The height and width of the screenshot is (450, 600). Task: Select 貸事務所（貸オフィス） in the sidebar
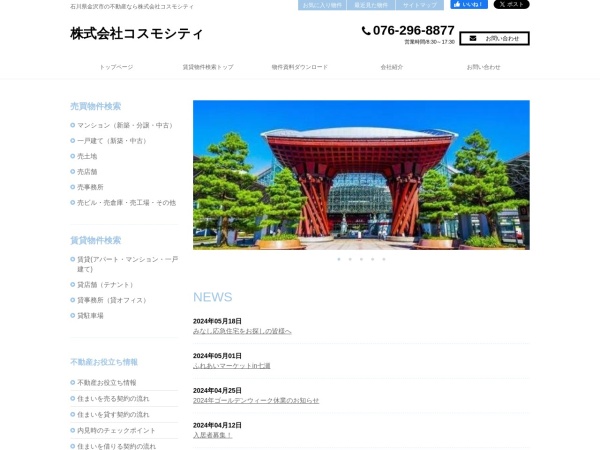[x=113, y=300]
